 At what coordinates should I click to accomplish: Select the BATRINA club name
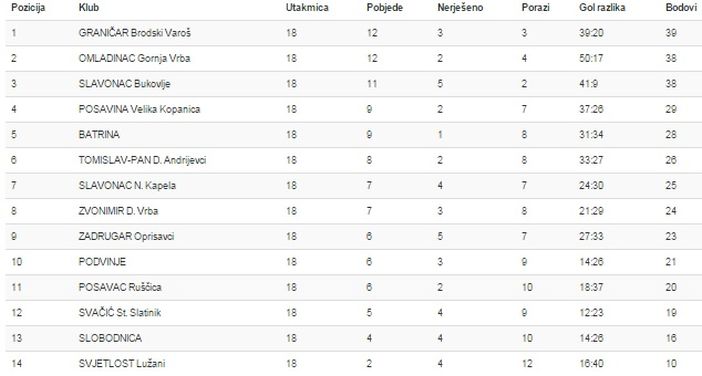pos(99,134)
